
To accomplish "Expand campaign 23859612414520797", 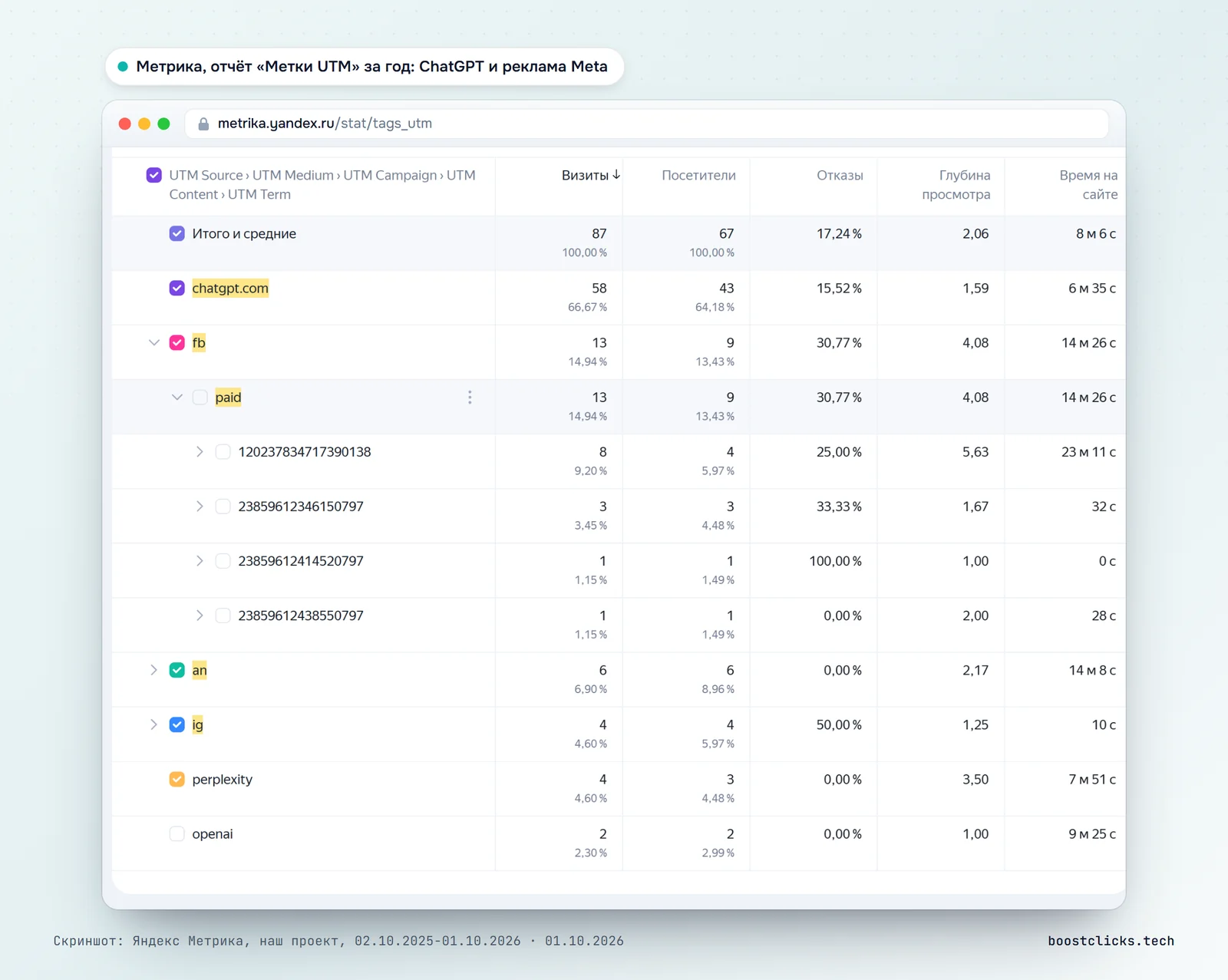I will click(200, 561).
